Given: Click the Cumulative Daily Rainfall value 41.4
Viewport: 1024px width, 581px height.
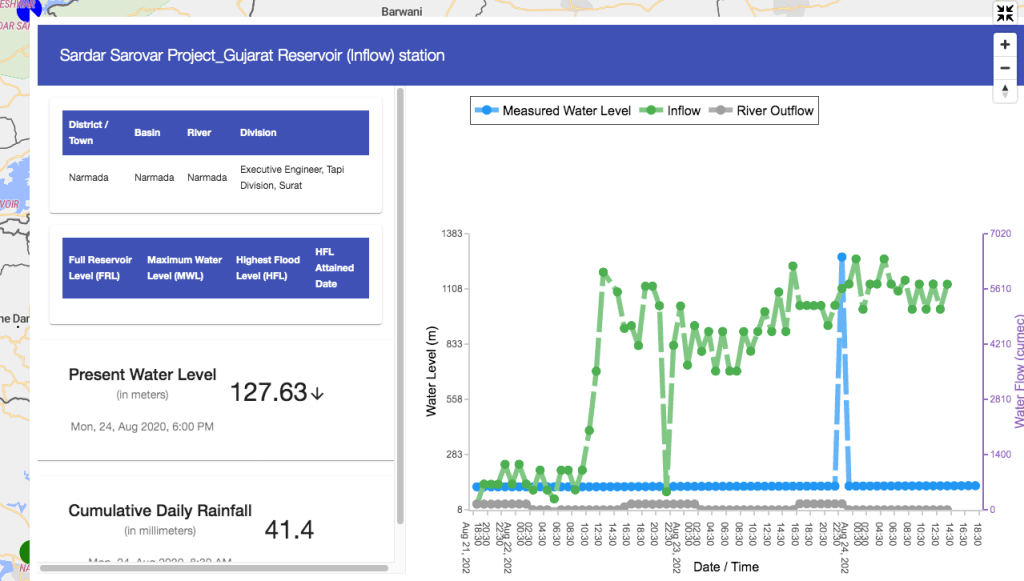Looking at the screenshot, I should 289,529.
